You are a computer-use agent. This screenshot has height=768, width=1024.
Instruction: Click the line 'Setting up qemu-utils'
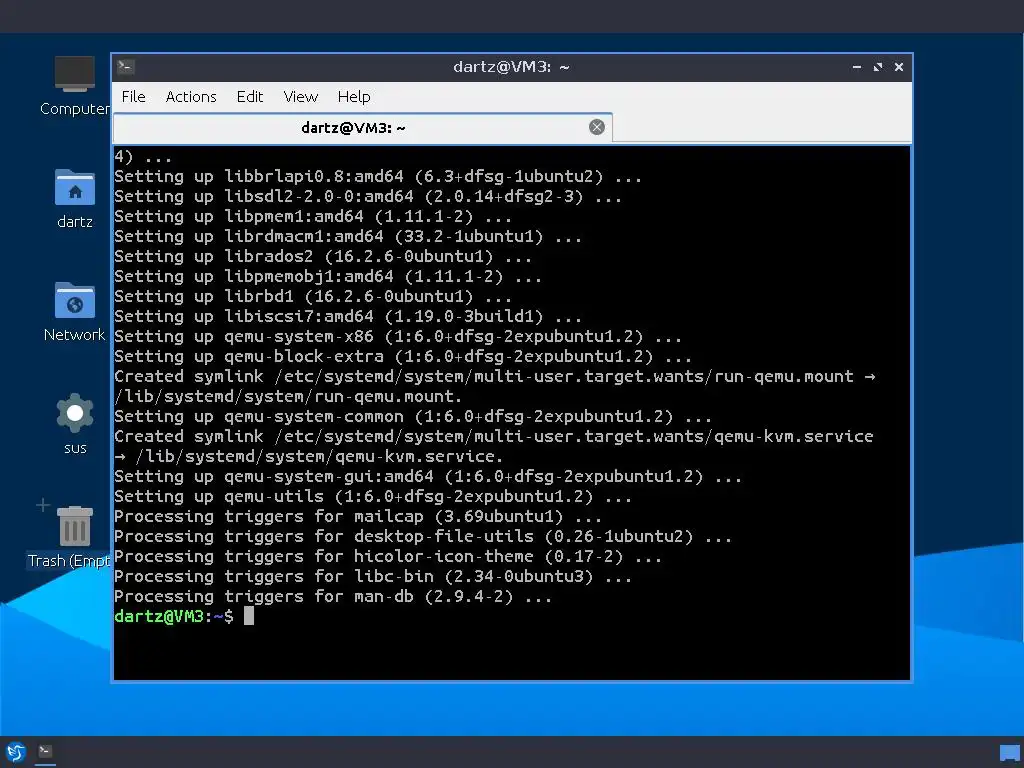click(373, 496)
